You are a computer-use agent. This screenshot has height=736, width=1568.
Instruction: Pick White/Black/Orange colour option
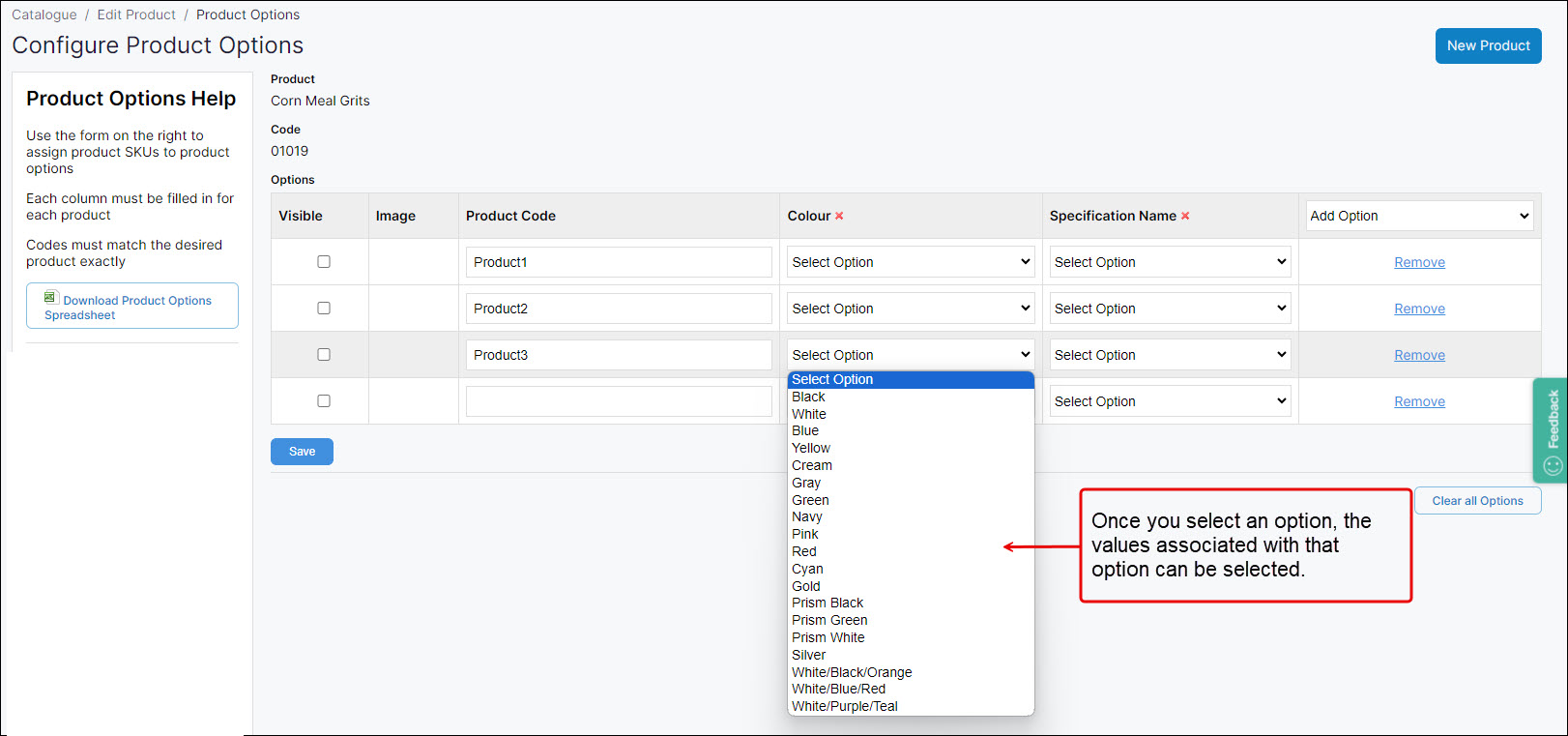[x=852, y=673]
